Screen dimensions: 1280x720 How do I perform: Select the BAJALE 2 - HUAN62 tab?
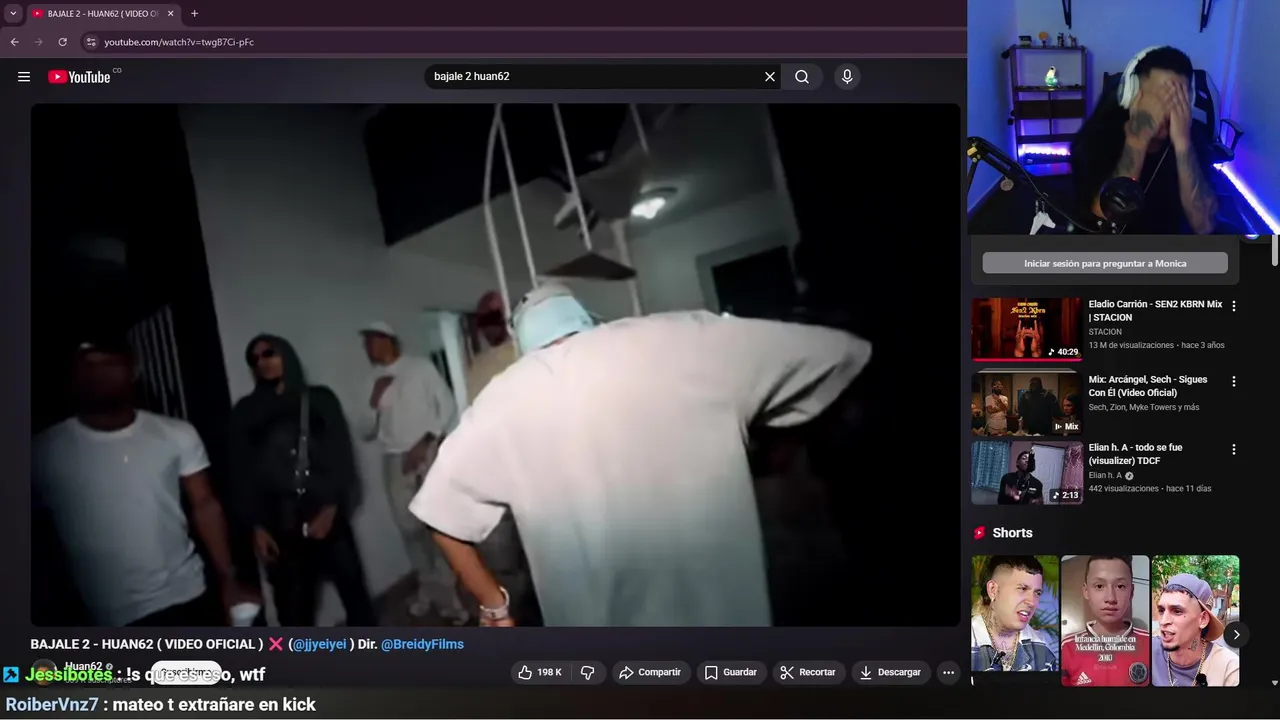pyautogui.click(x=102, y=14)
